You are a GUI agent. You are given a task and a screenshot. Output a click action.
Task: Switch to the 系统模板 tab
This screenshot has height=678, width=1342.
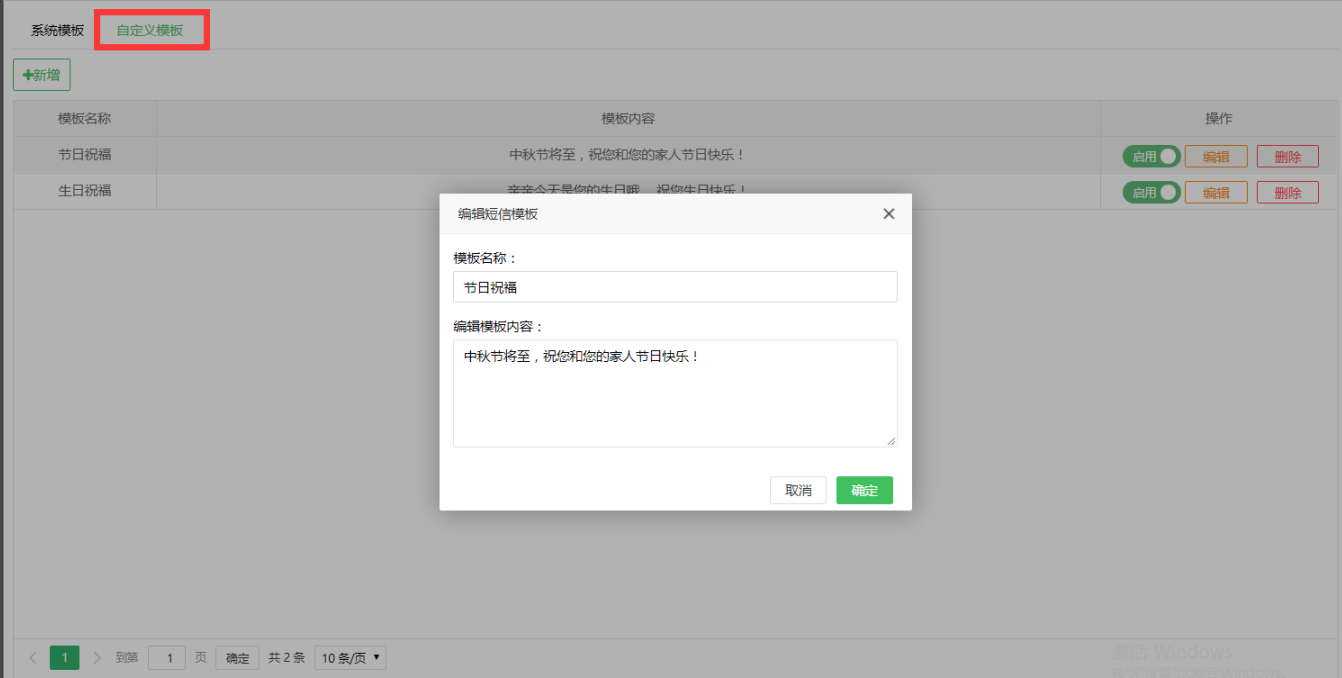[55, 30]
